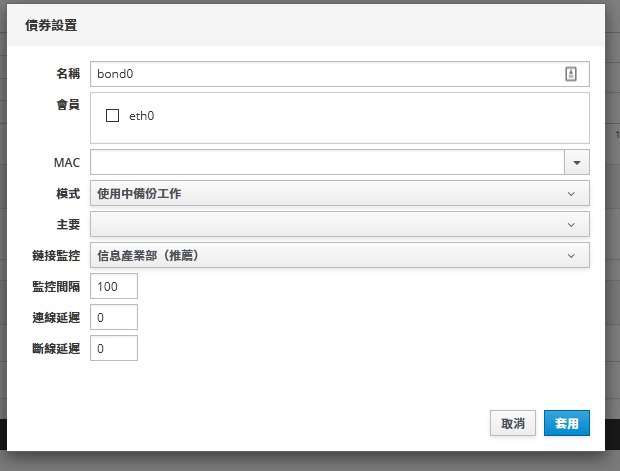Focus the 名稱 field containing bond0
Screen dimensions: 620x471
click(x=340, y=74)
